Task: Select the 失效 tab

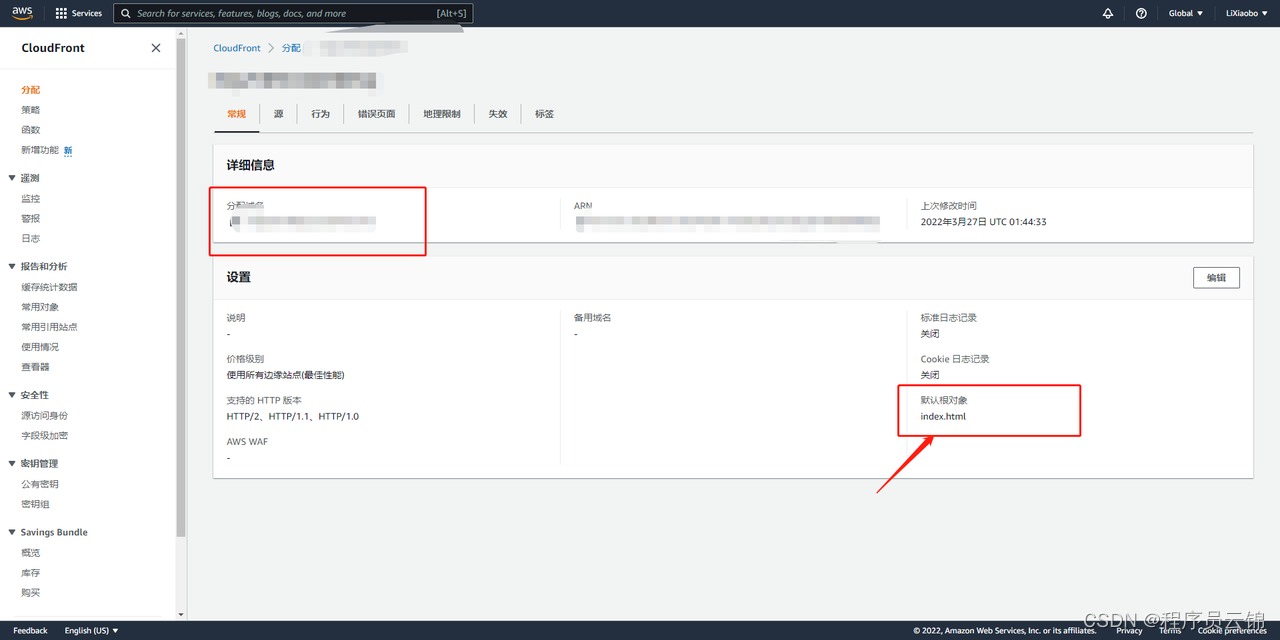Action: [x=498, y=114]
